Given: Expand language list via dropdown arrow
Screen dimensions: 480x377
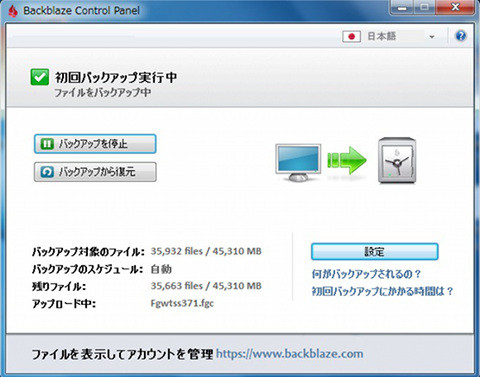Looking at the screenshot, I should pos(432,37).
